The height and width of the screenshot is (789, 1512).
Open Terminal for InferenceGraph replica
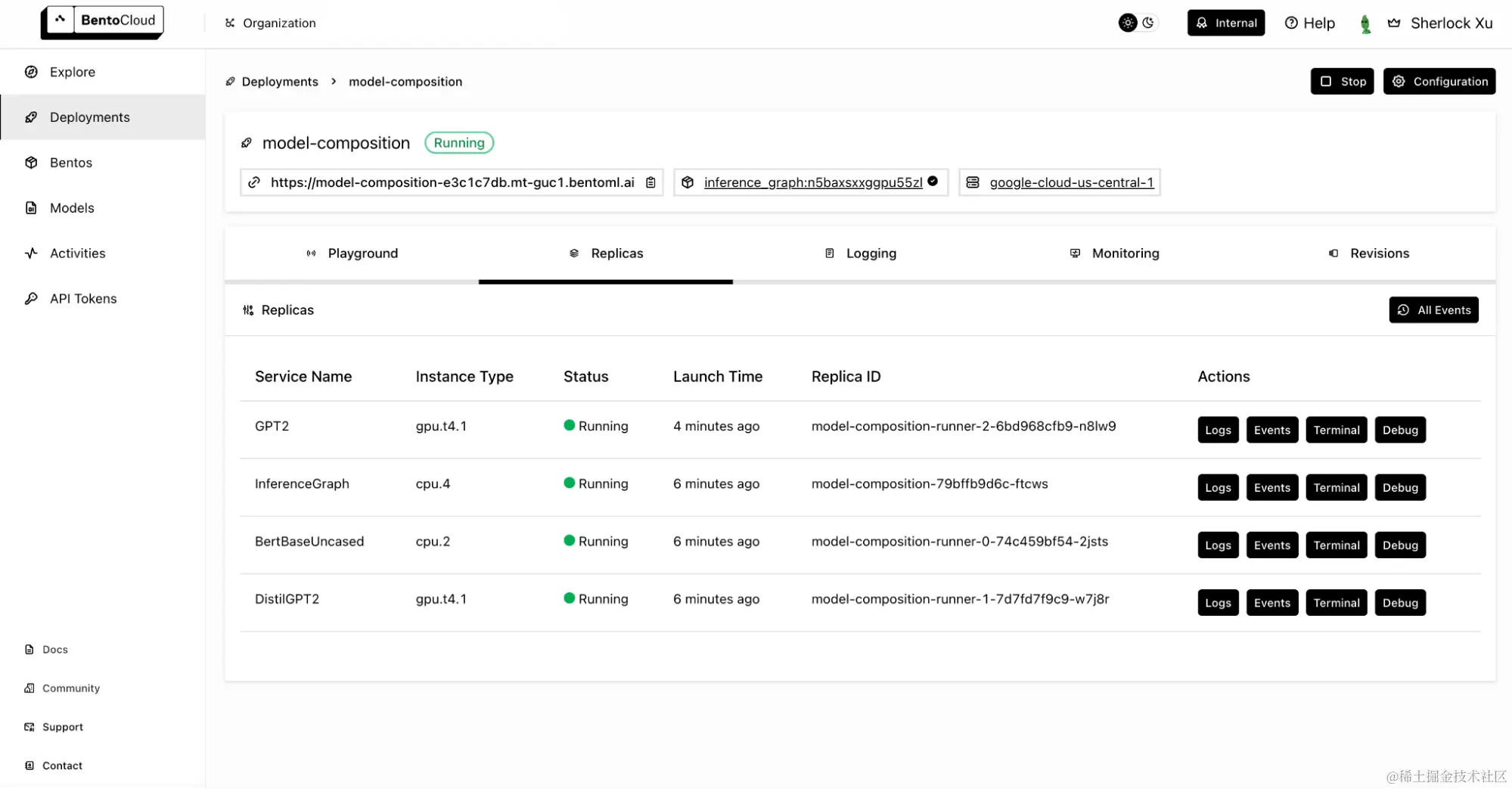click(x=1337, y=488)
